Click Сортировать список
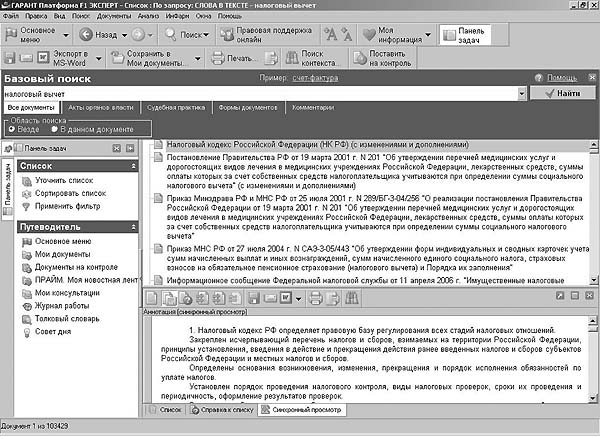Image resolution: width=602 pixels, height=439 pixels. [70, 193]
